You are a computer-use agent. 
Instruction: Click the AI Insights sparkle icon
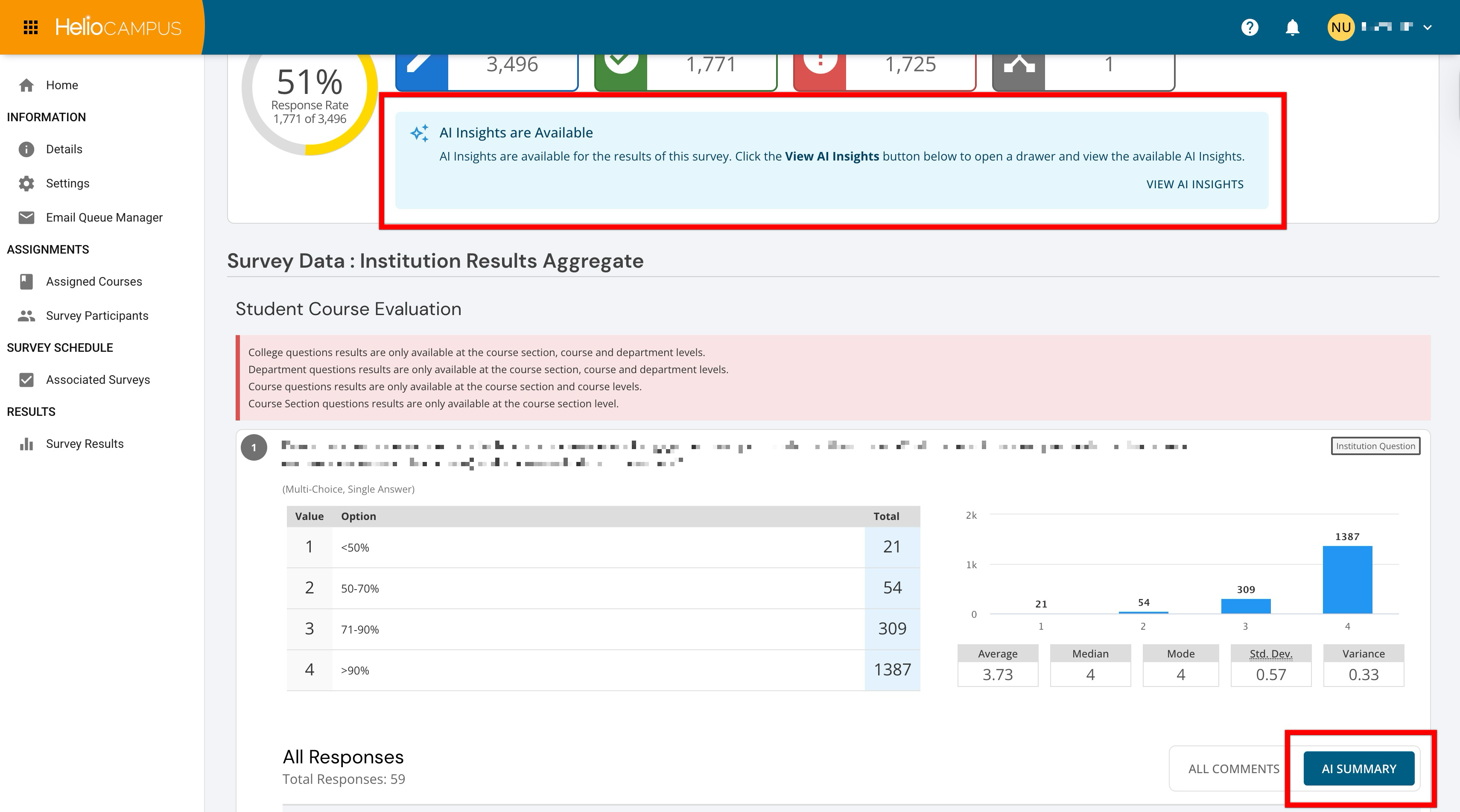420,133
